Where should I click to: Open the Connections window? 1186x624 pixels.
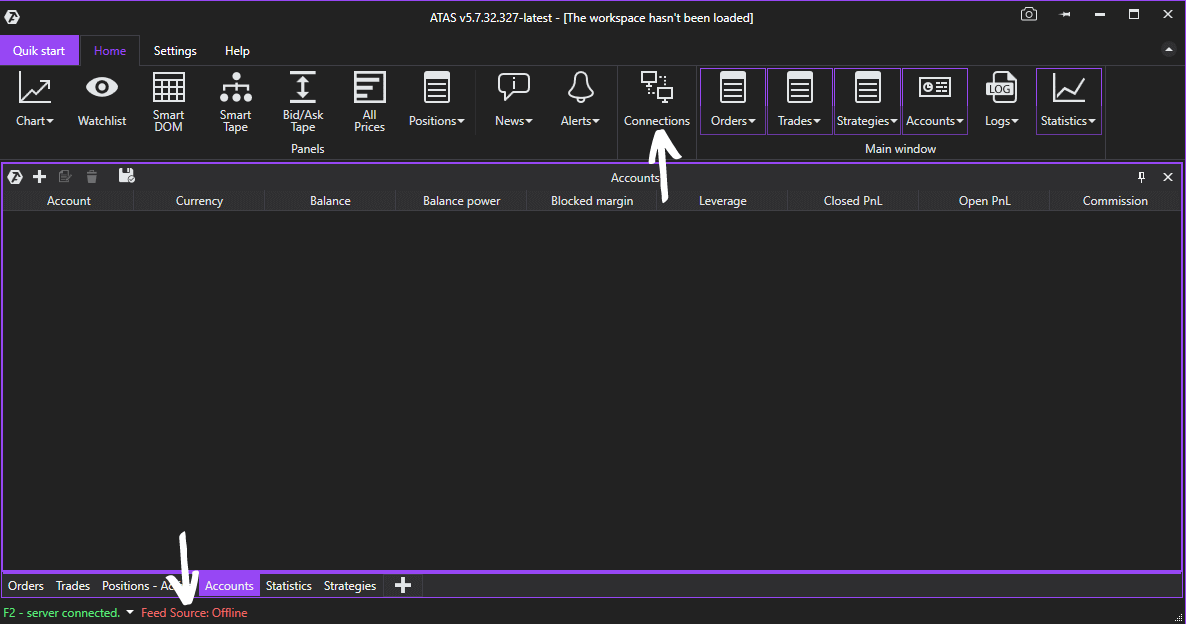[657, 100]
